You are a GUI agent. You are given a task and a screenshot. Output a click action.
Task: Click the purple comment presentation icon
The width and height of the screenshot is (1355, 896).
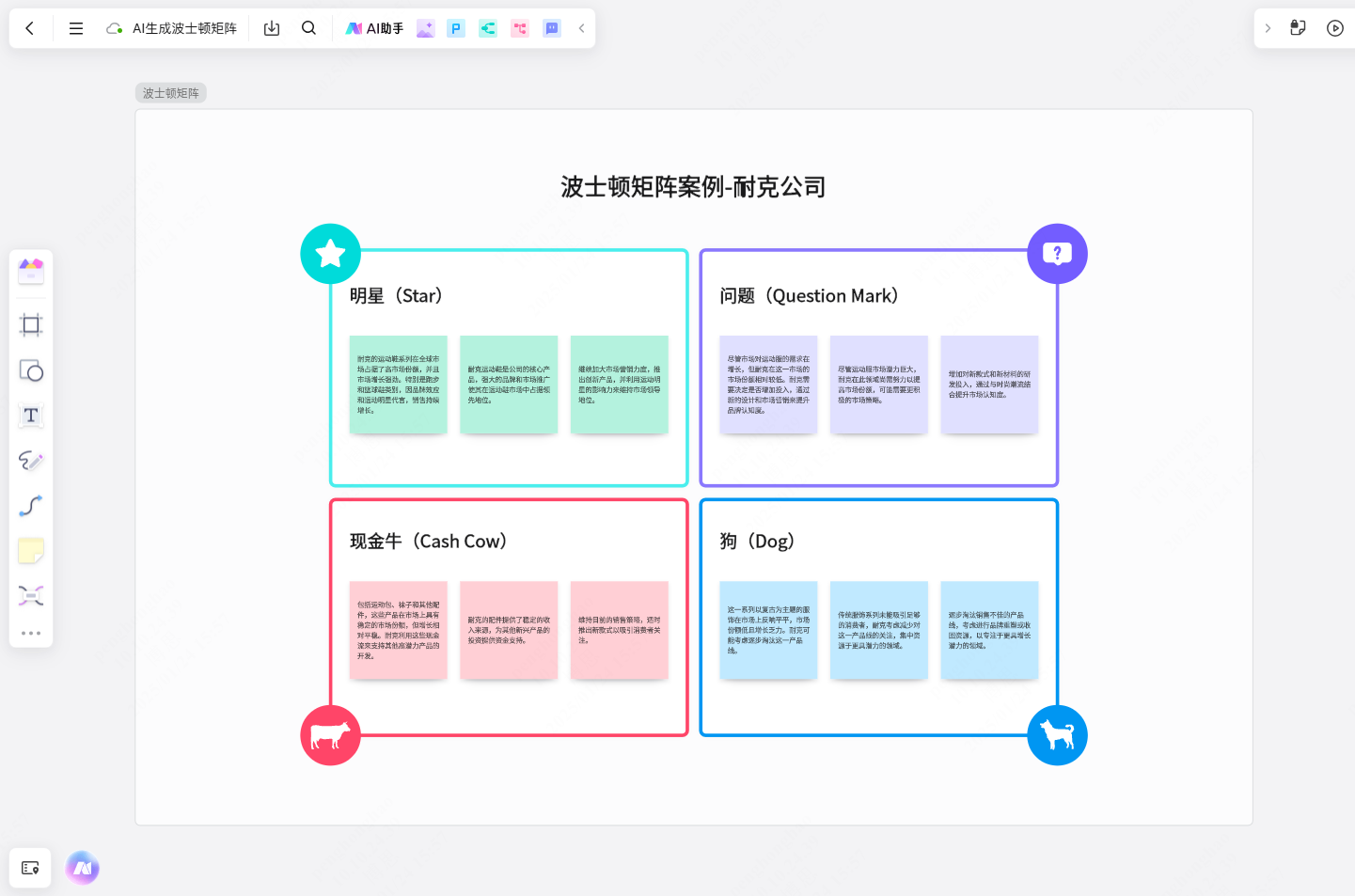(x=552, y=28)
